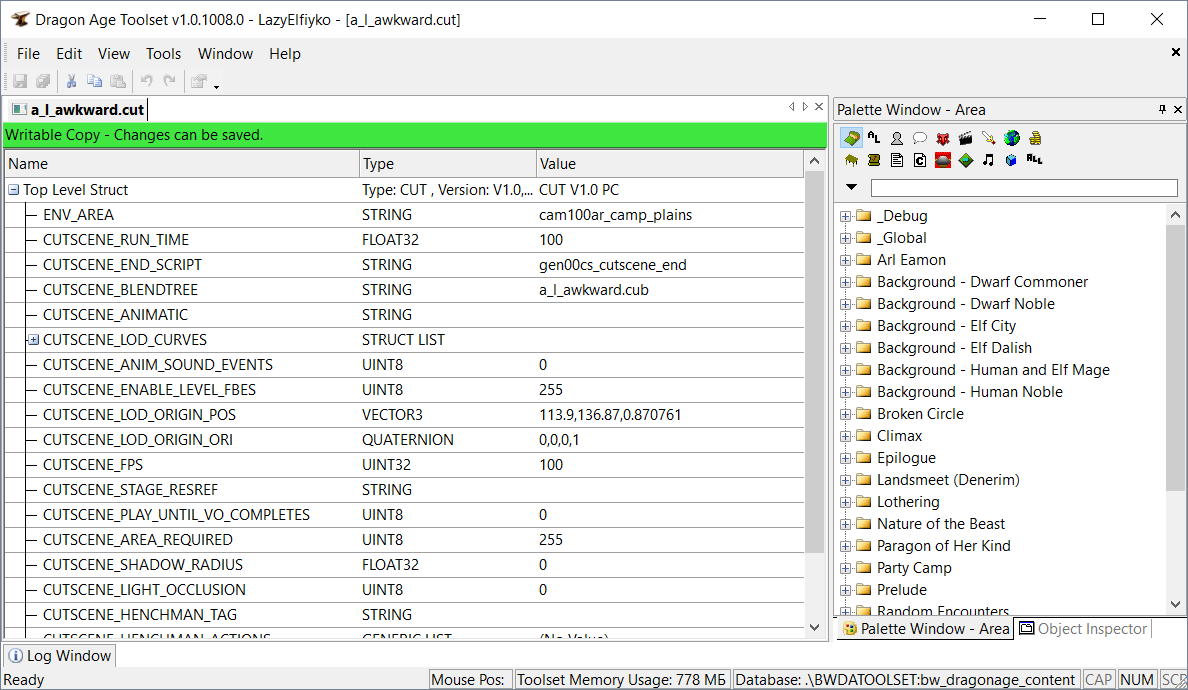Select the Placeable table palette icon
Screen dimensions: 1188x690
851,160
